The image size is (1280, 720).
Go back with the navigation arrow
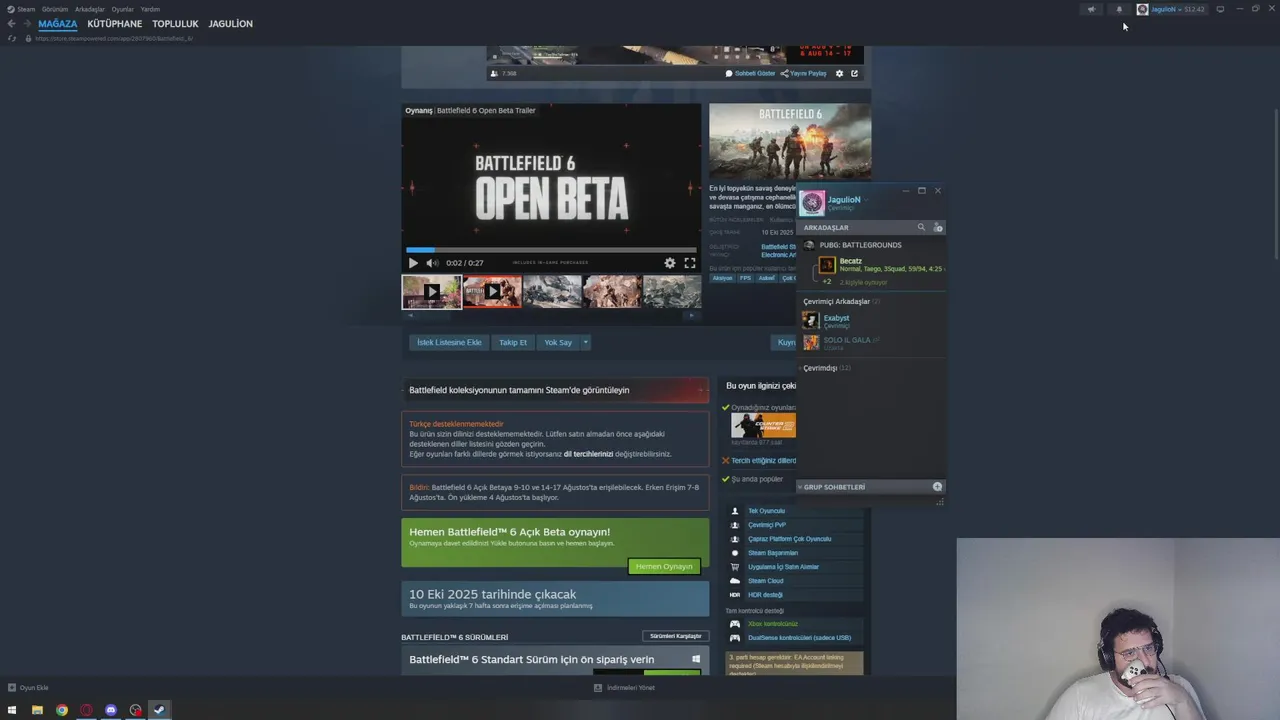(x=12, y=23)
